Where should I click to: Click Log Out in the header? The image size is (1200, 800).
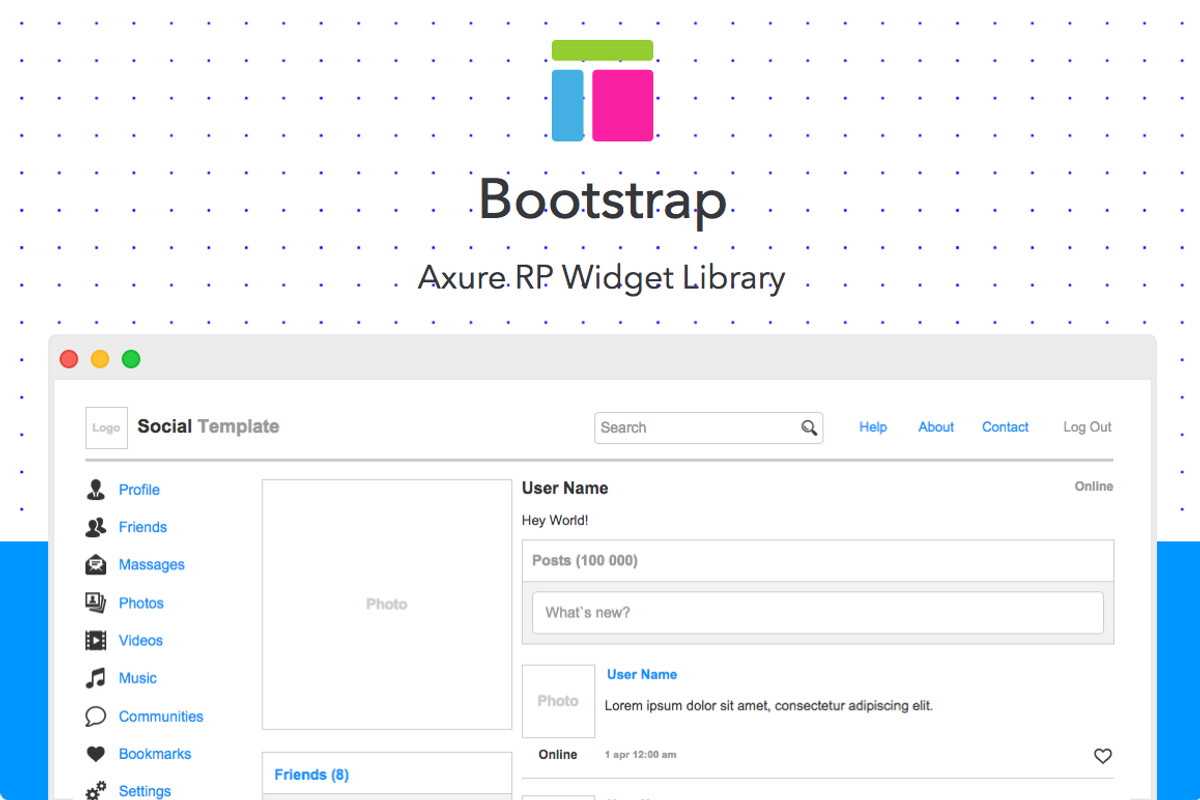coord(1087,427)
